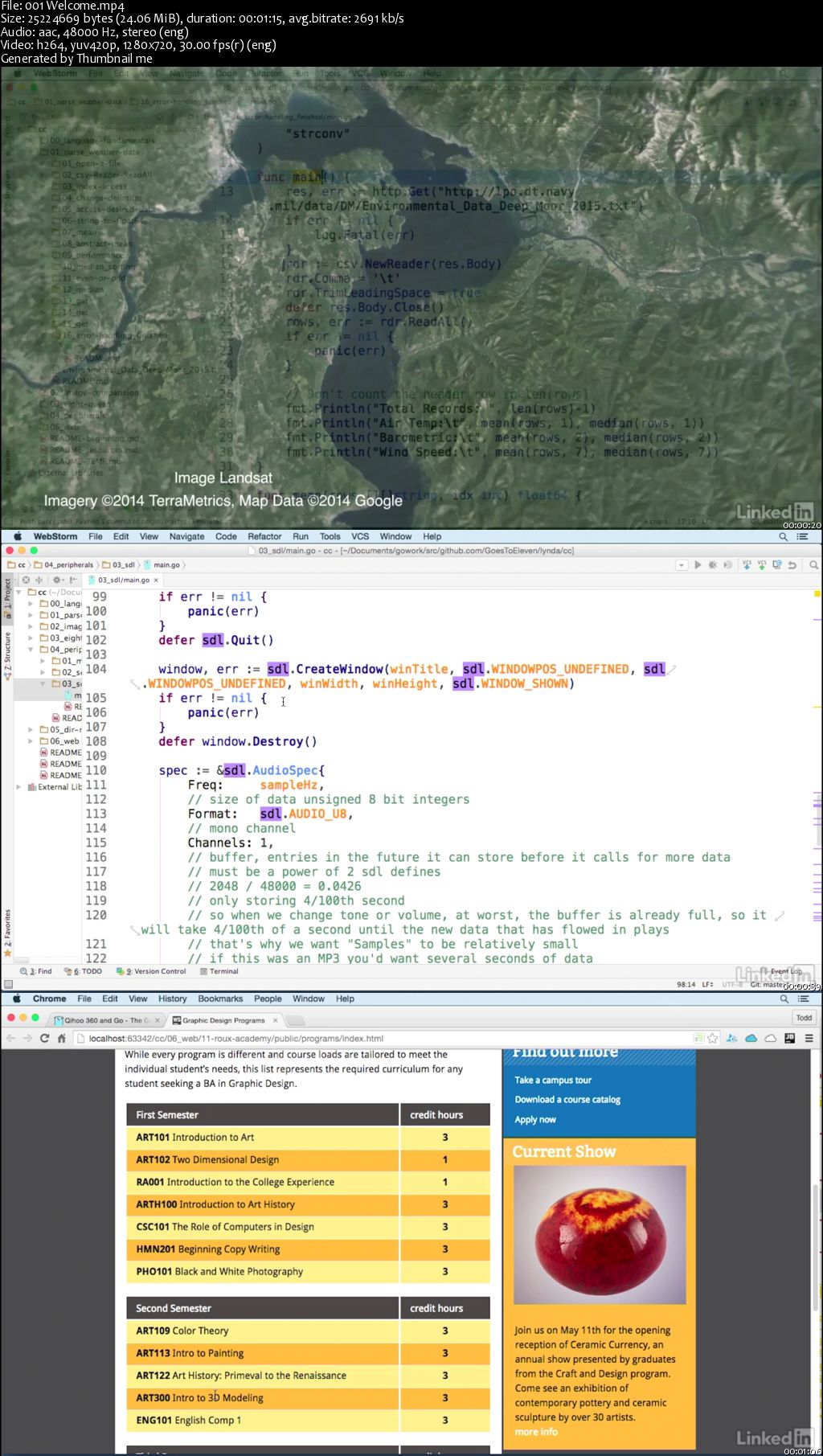Viewport: 823px width, 1456px height.
Task: Click the red ceramic sculpture Current Show image
Action: click(600, 1235)
